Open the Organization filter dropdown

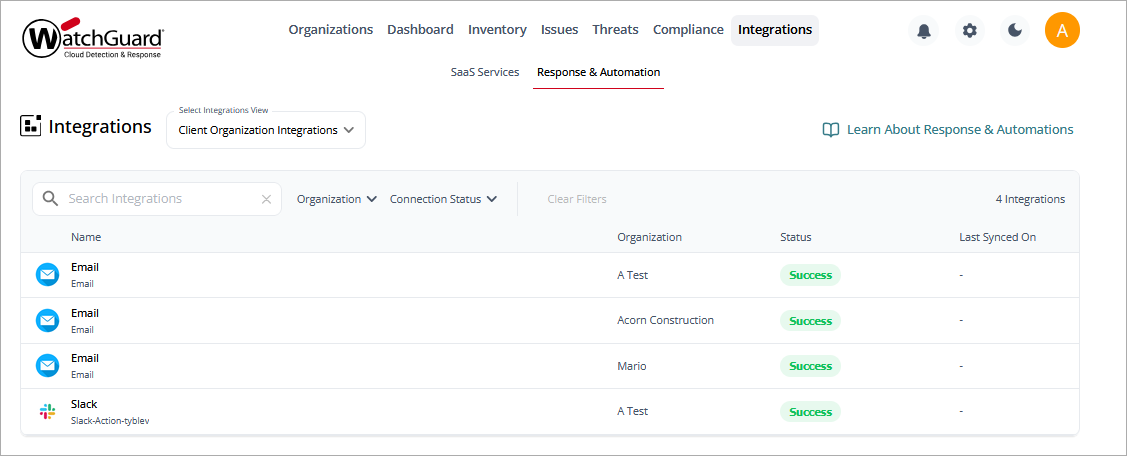pyautogui.click(x=337, y=199)
